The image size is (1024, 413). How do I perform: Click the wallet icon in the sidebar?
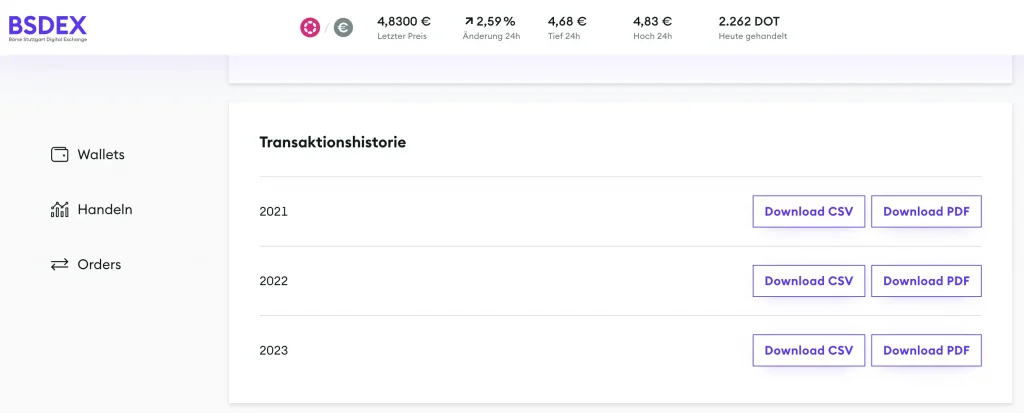point(59,155)
